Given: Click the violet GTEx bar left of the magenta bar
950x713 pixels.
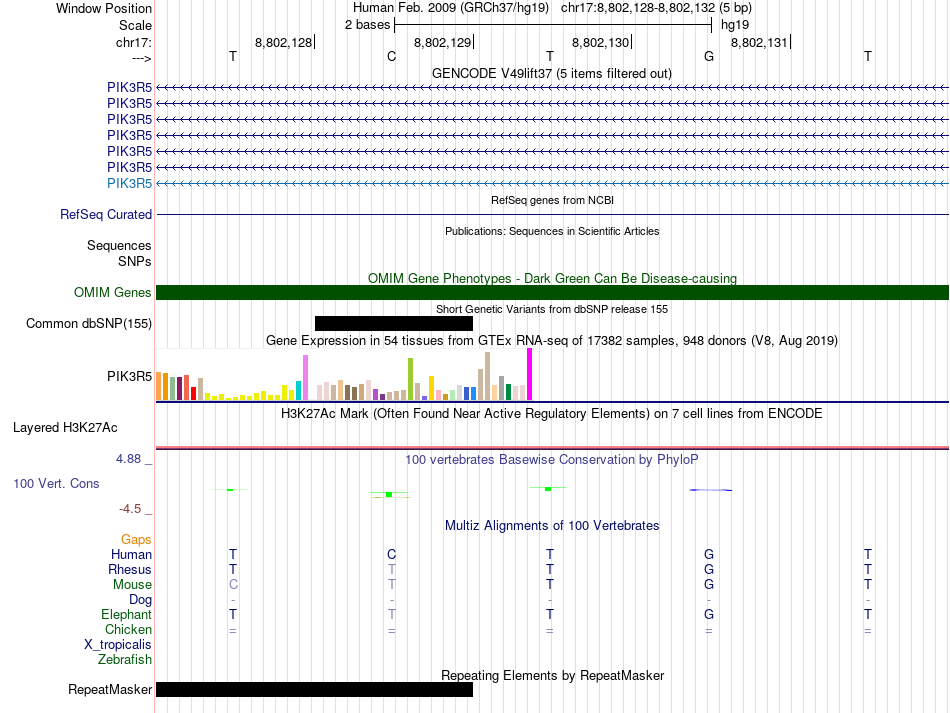Looking at the screenshot, I should click(305, 378).
